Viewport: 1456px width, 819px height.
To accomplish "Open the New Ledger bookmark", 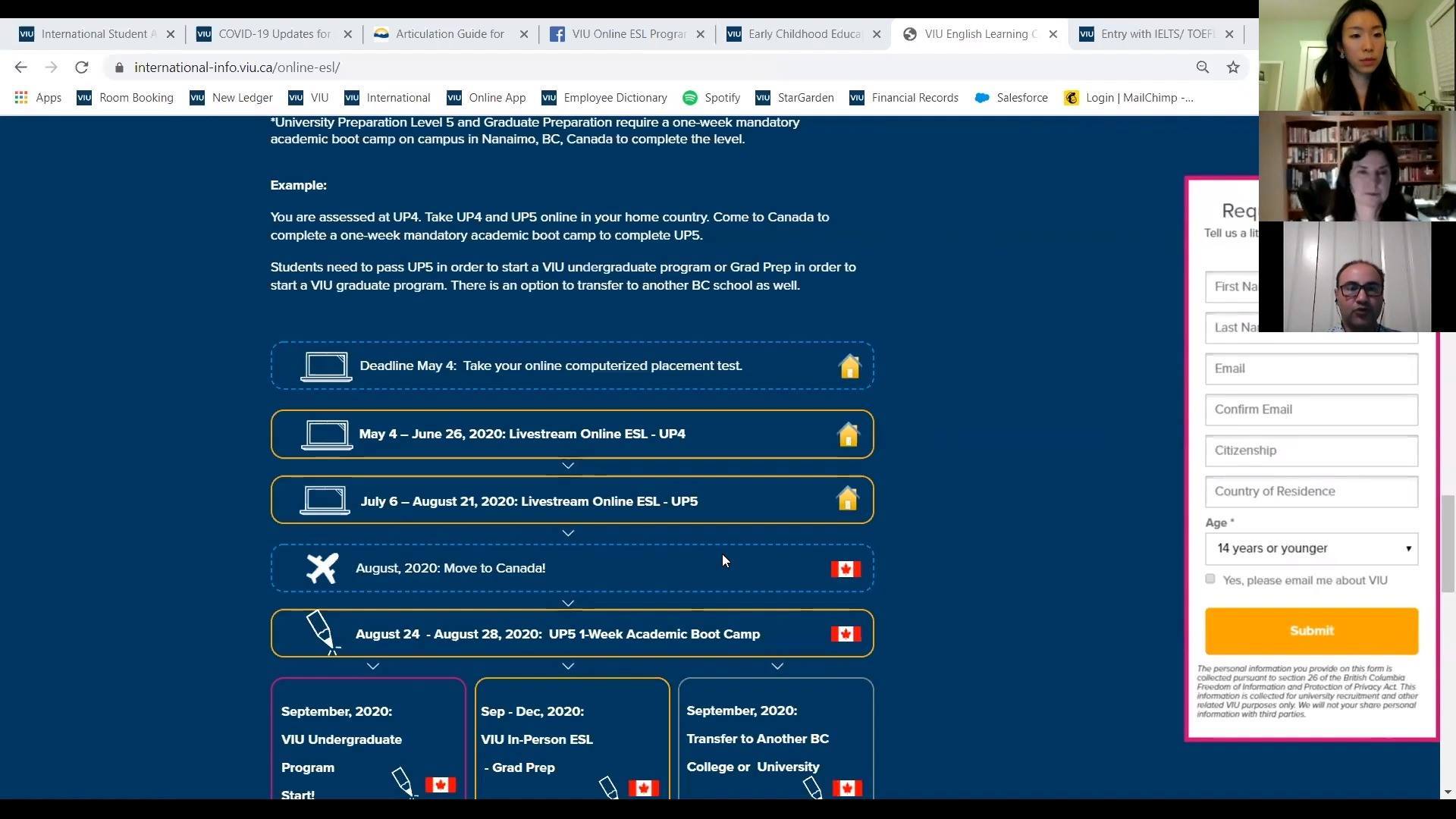I will tap(231, 98).
